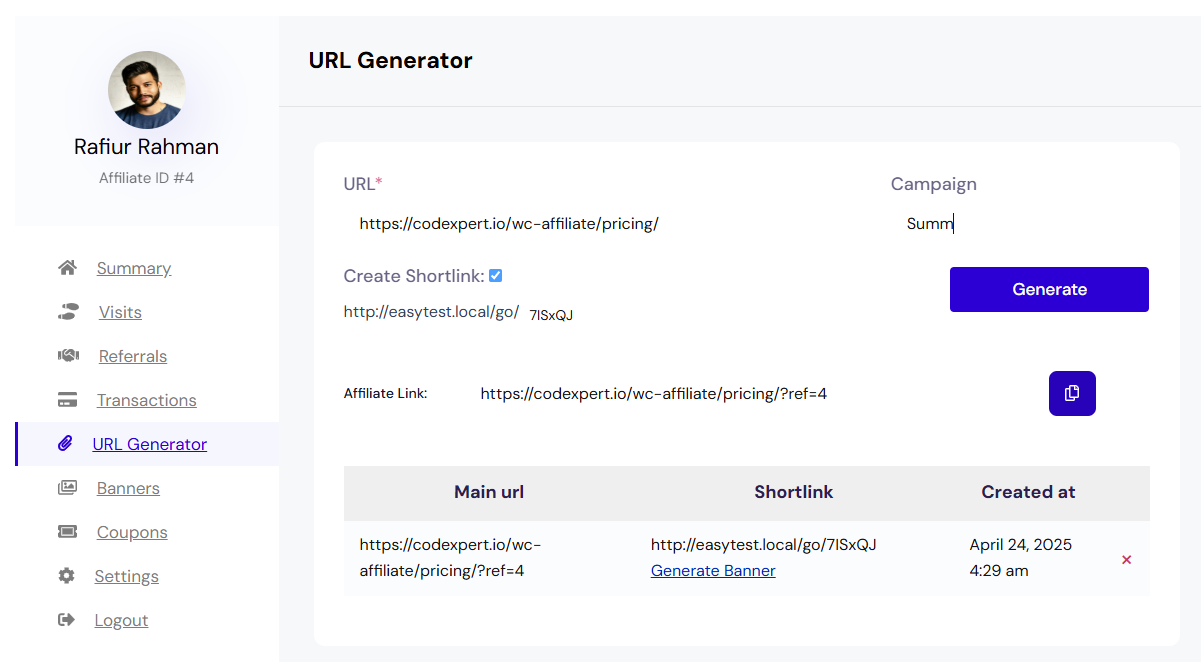The width and height of the screenshot is (1201, 662).
Task: Click the Shortlink column header
Action: tap(794, 492)
